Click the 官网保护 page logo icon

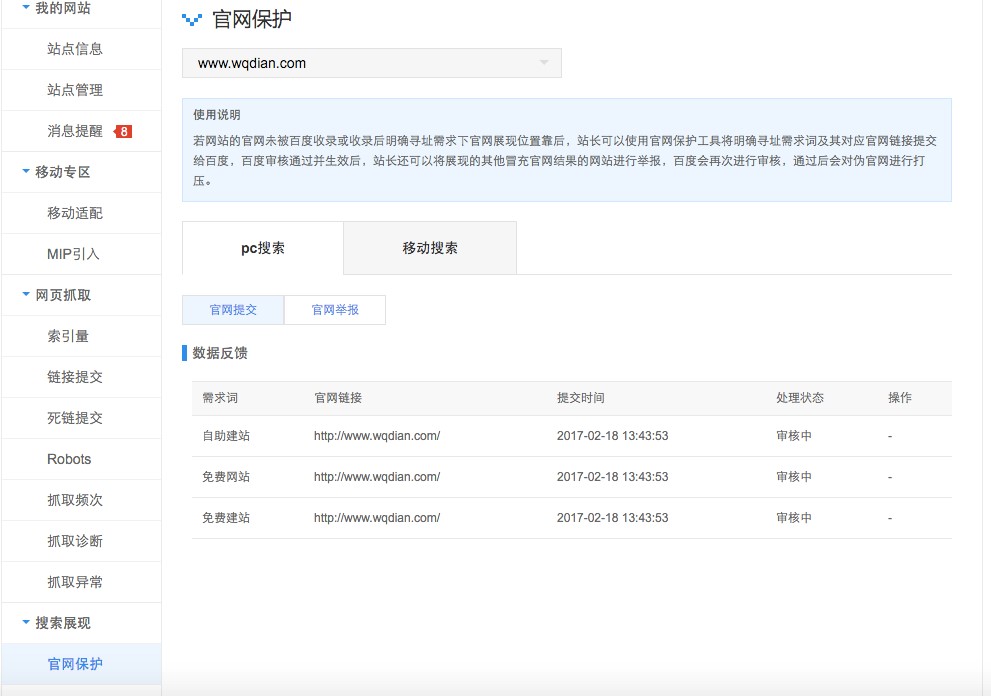[190, 19]
